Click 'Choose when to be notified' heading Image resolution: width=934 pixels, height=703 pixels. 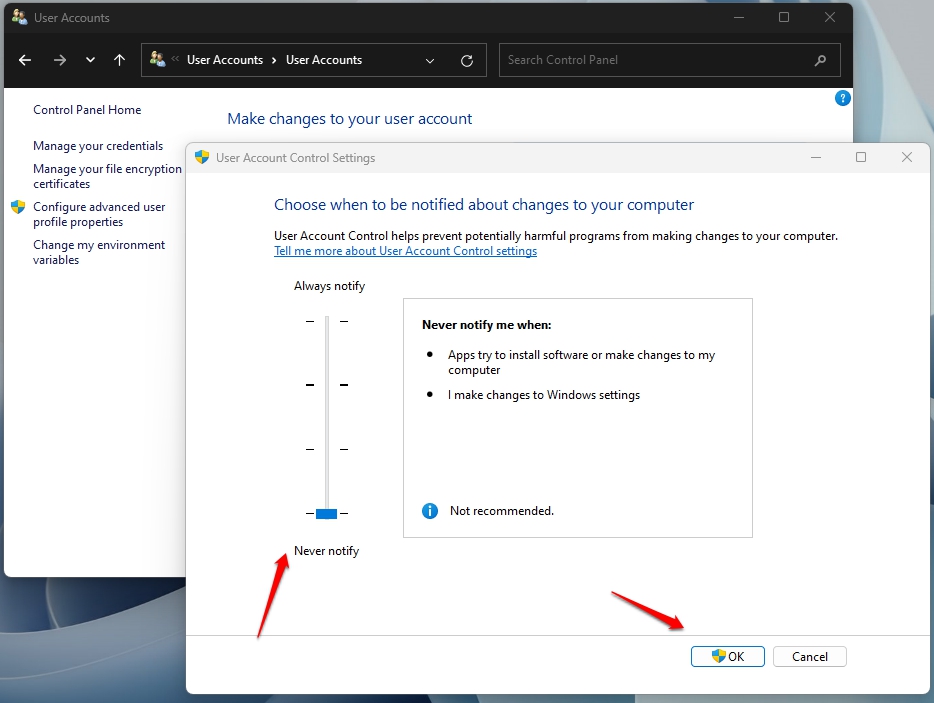tap(484, 205)
